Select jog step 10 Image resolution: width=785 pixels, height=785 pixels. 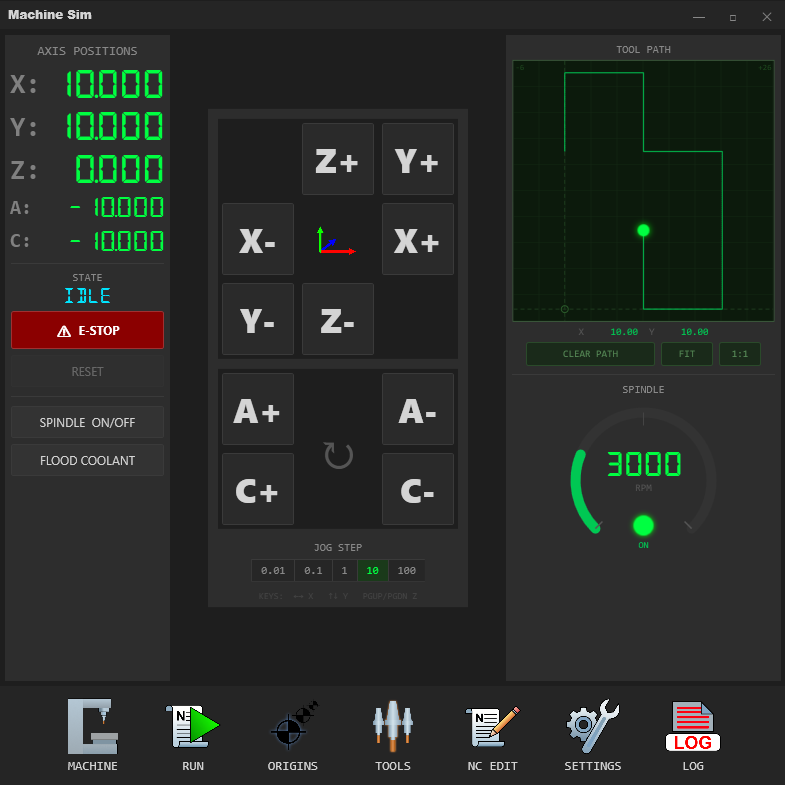[372, 571]
